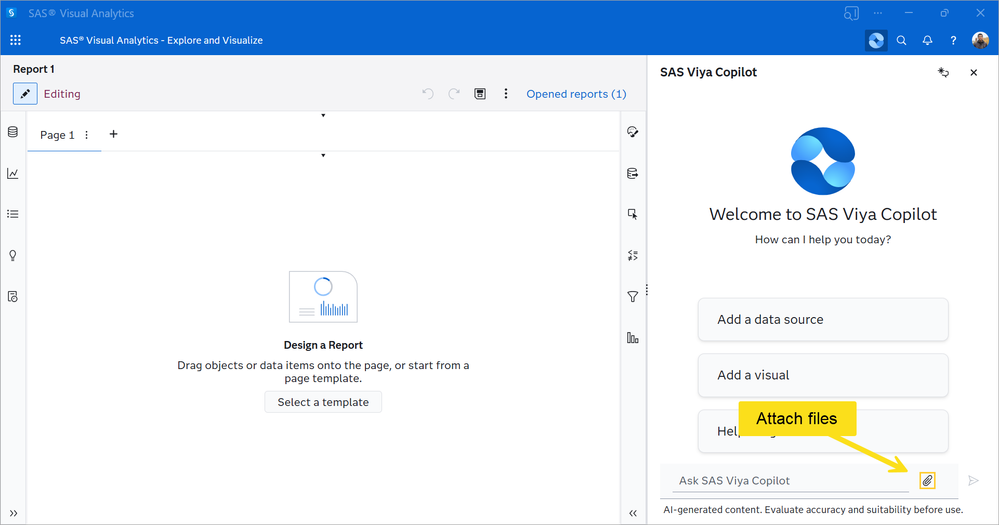
Task: Open the Ranks pane on right sidebar
Action: click(x=633, y=338)
